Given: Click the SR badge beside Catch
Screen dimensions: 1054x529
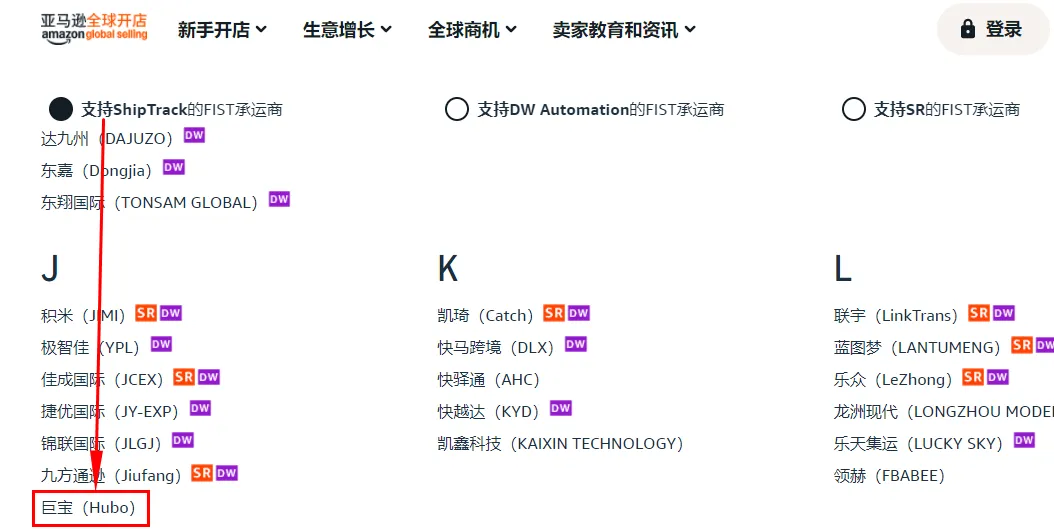Looking at the screenshot, I should click(x=554, y=313).
